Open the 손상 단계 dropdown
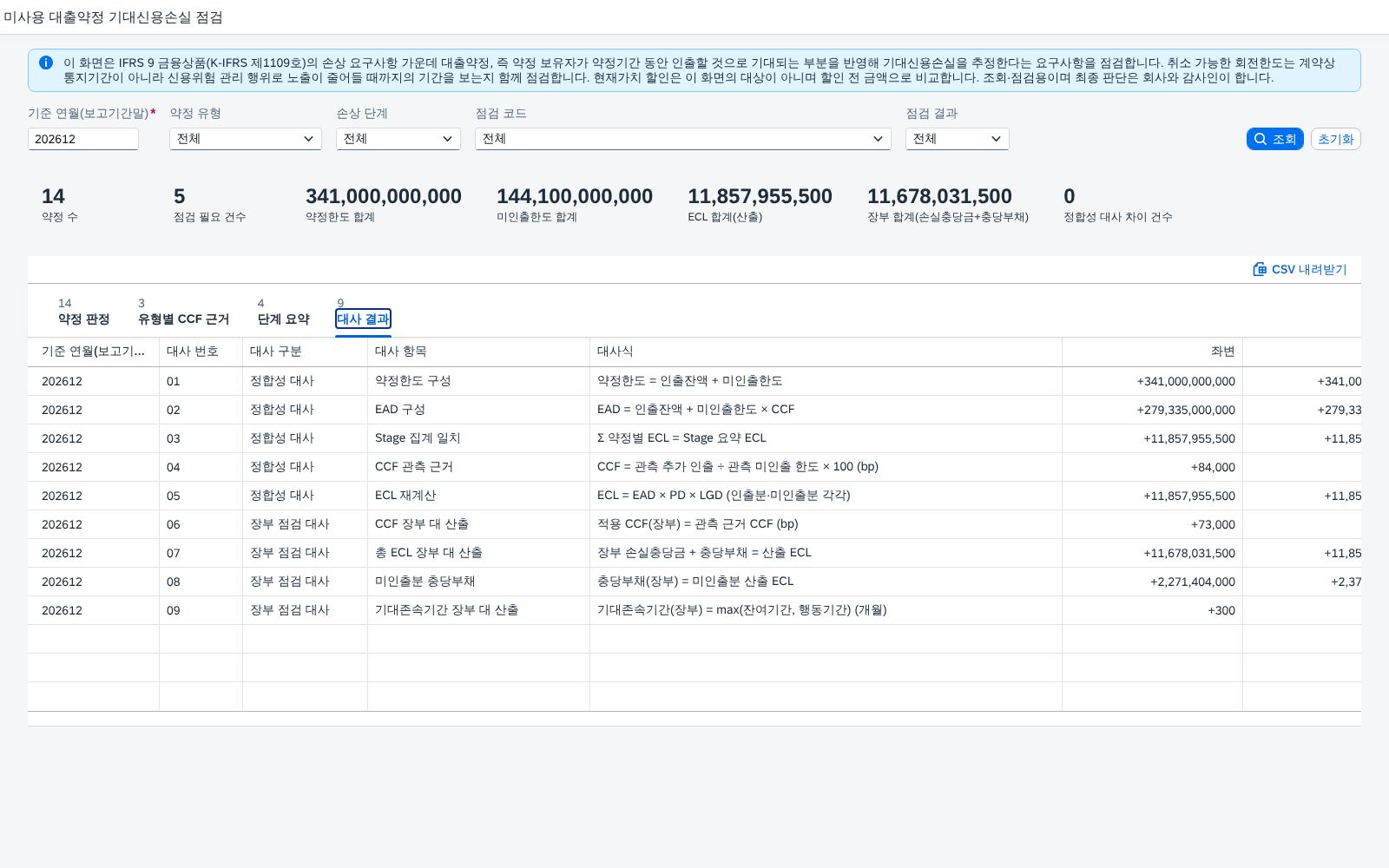The width and height of the screenshot is (1389, 868). click(x=398, y=139)
